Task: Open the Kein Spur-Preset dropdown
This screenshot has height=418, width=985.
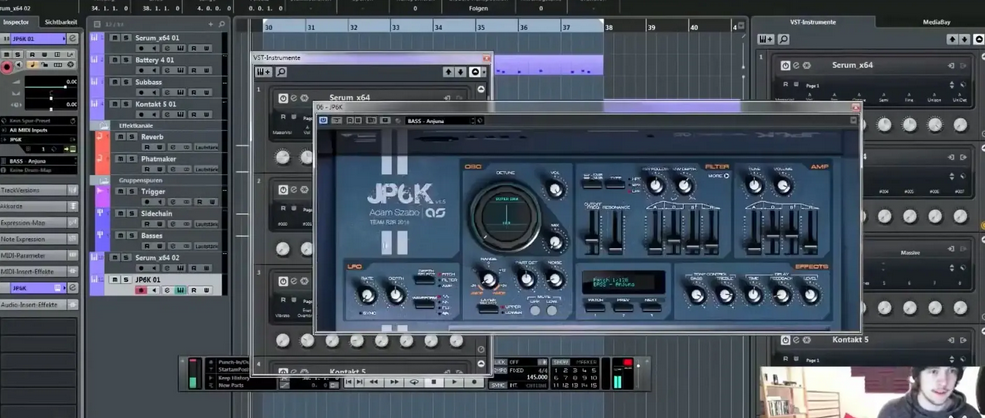Action: point(38,120)
